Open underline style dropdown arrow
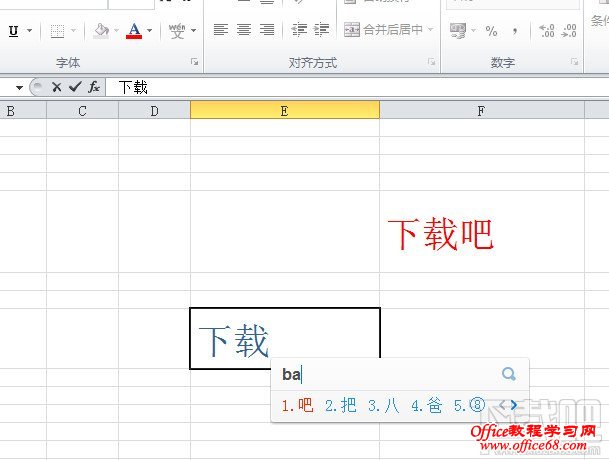The width and height of the screenshot is (609, 460). [x=30, y=30]
